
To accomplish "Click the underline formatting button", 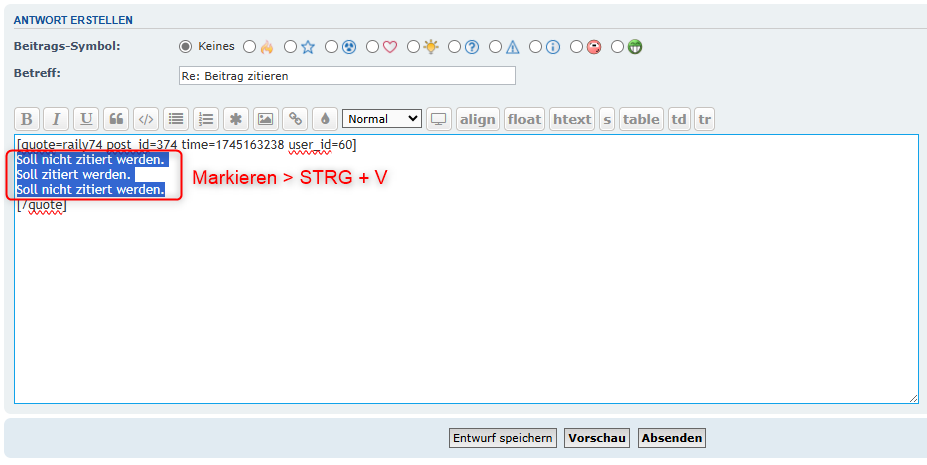I will point(87,119).
